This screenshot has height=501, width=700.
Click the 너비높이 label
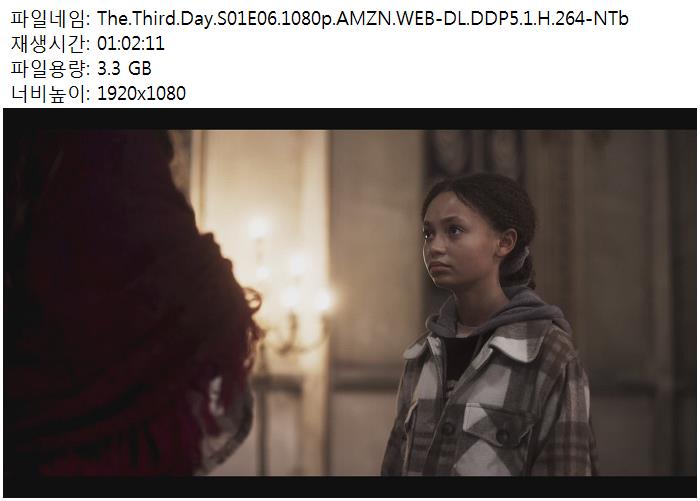tap(48, 94)
